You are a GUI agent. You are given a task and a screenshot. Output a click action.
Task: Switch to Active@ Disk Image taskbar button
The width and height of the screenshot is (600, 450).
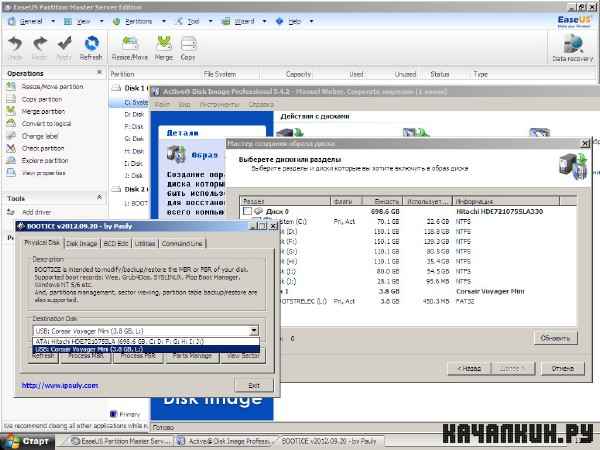(227, 441)
